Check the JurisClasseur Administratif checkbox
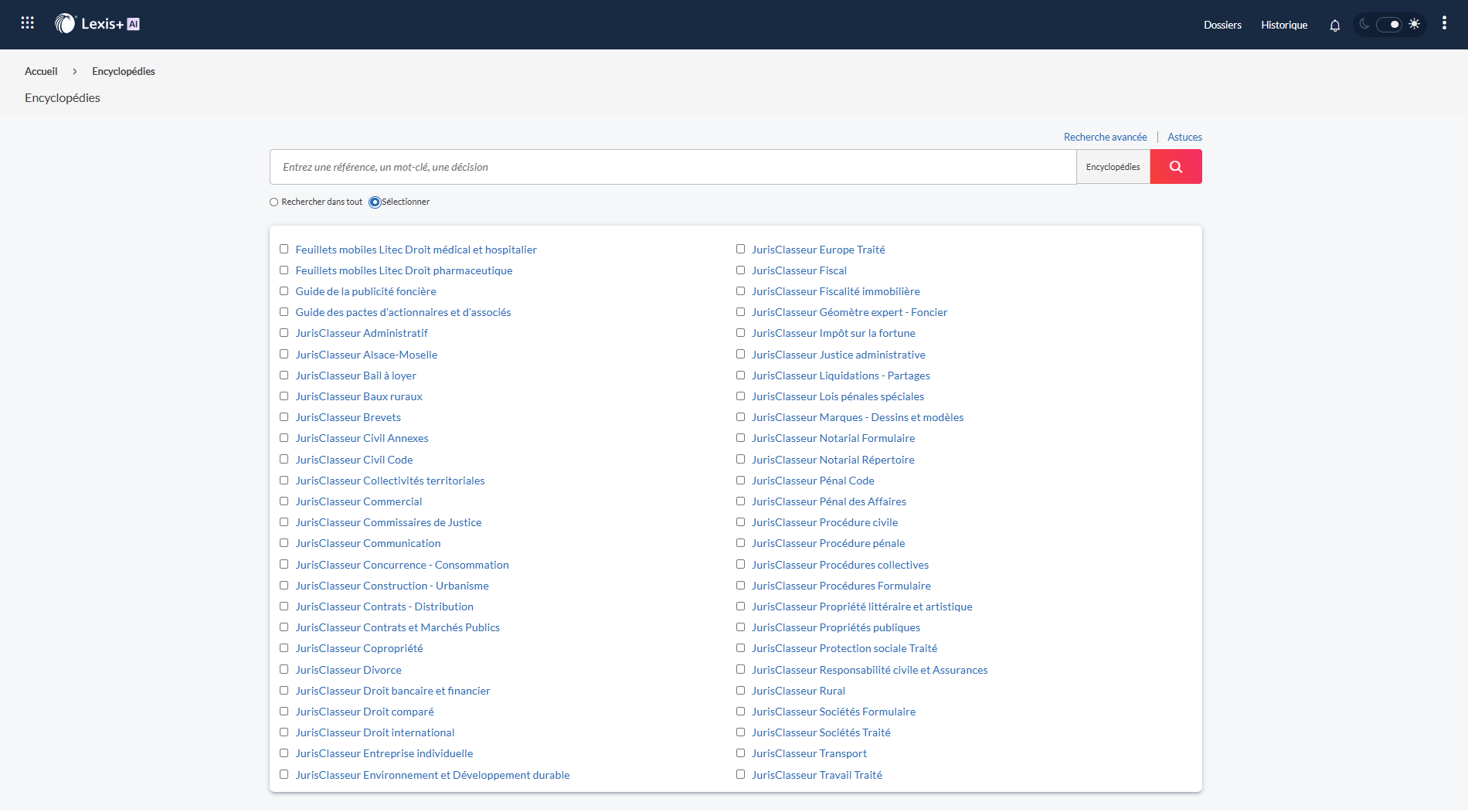Screen dimensions: 1468x812 pyautogui.click(x=284, y=333)
